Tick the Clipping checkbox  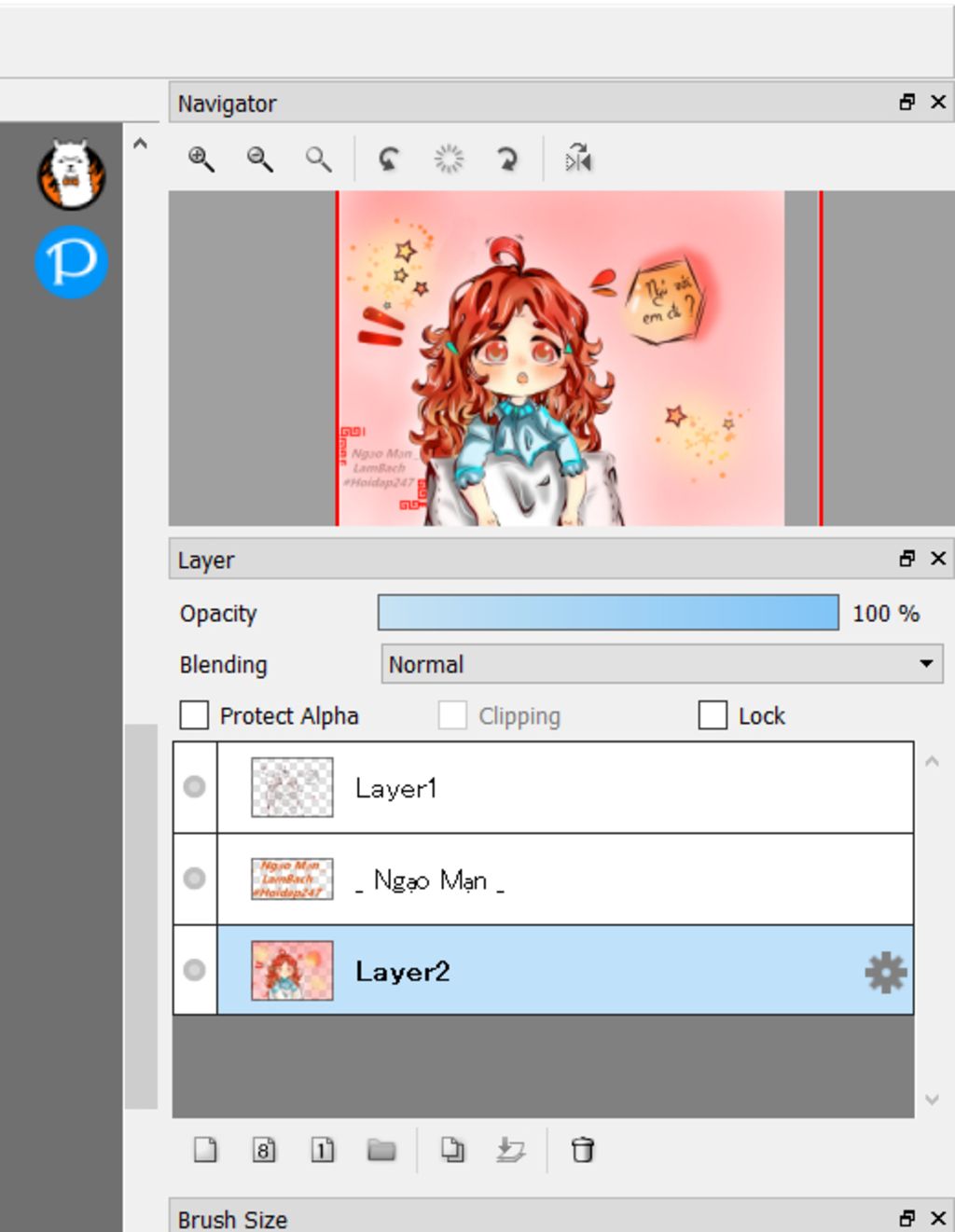tap(452, 715)
